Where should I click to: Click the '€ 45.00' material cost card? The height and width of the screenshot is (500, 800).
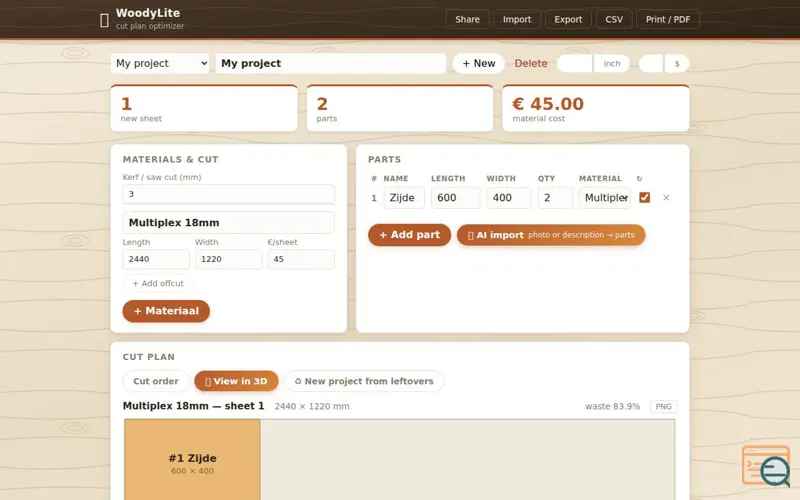tap(596, 108)
